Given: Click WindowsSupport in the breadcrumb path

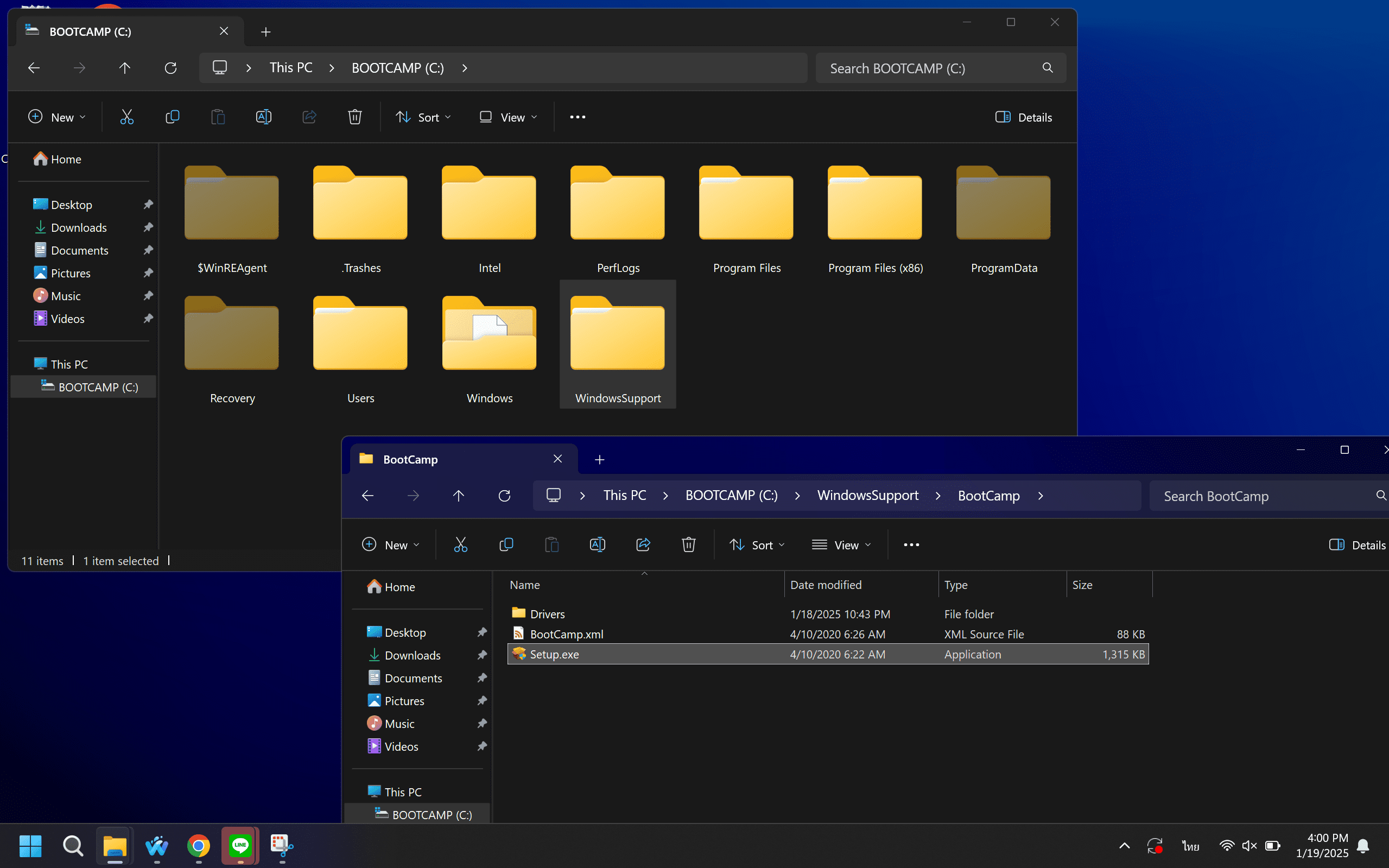Looking at the screenshot, I should (x=867, y=496).
